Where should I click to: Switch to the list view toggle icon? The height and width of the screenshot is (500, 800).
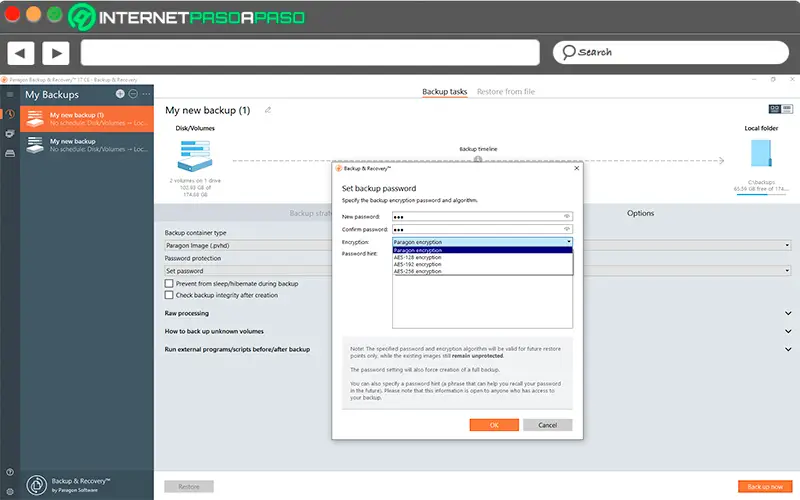tap(787, 109)
